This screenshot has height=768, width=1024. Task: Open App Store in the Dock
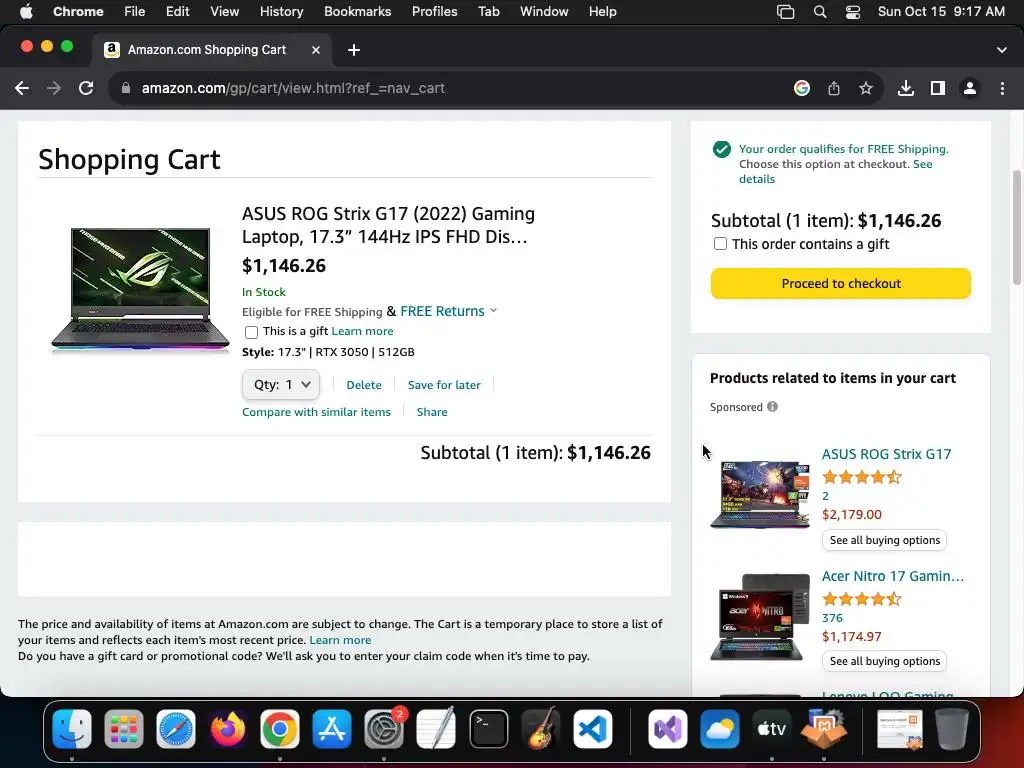coord(332,729)
